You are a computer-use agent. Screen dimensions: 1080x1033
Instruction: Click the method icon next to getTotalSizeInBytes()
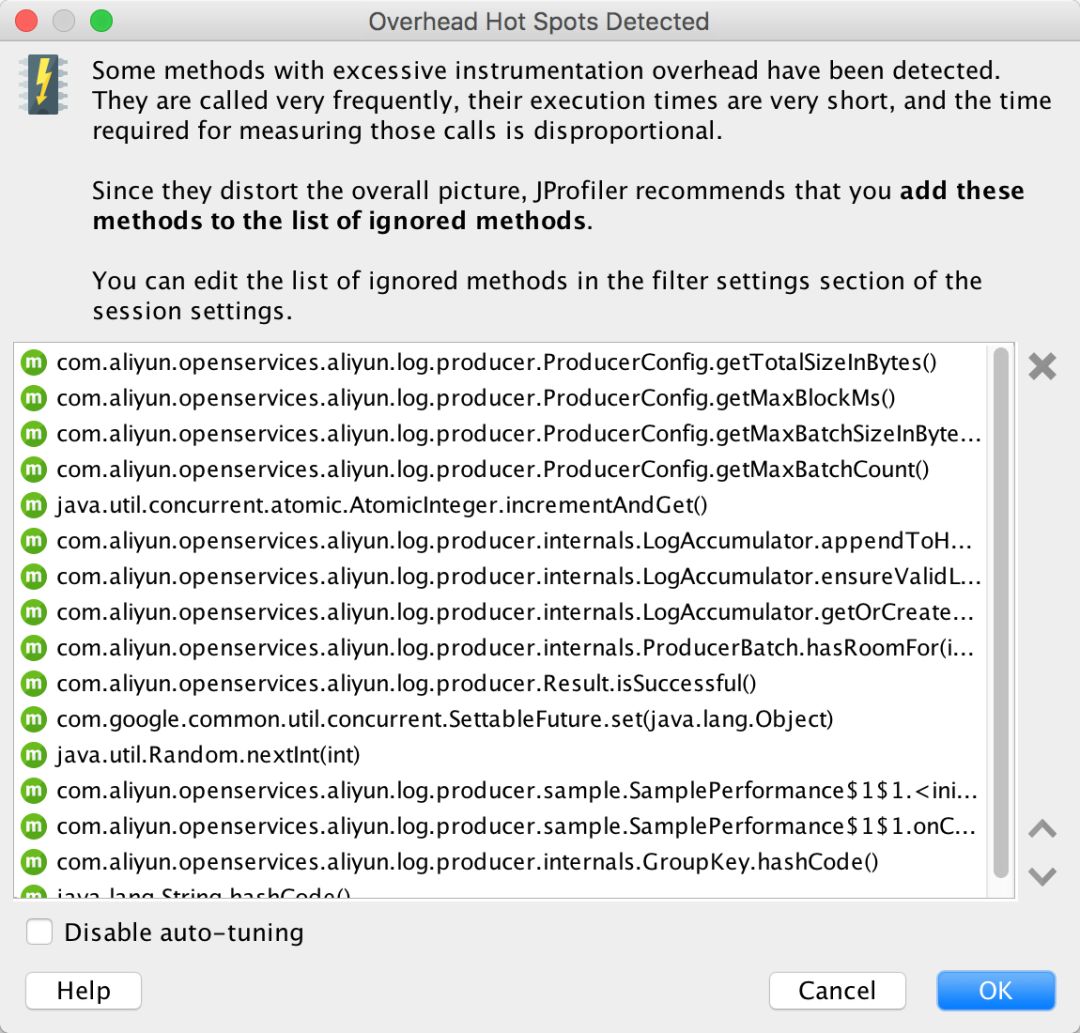click(35, 362)
